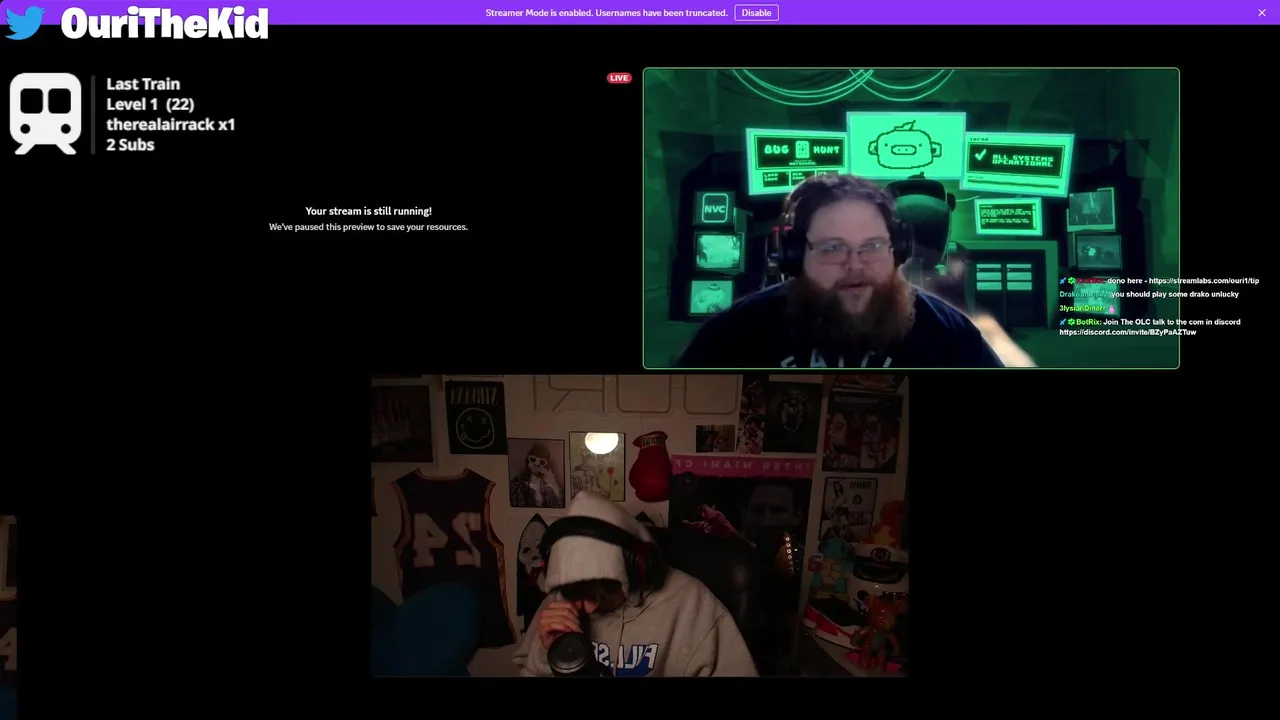Click the '2 Subs' text
Image resolution: width=1280 pixels, height=720 pixels.
pyautogui.click(x=130, y=144)
